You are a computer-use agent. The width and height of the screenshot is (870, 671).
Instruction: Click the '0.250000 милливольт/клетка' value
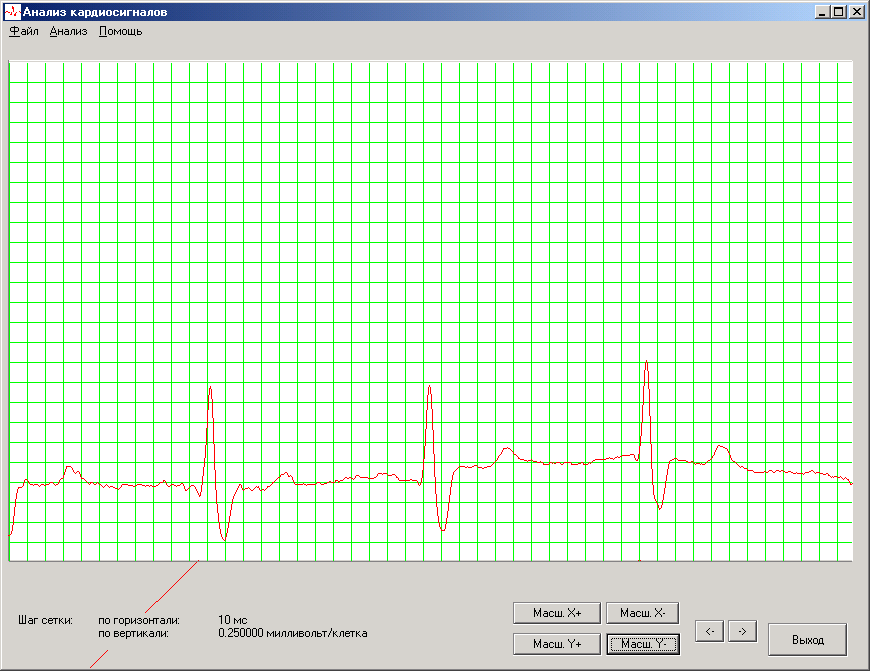292,633
